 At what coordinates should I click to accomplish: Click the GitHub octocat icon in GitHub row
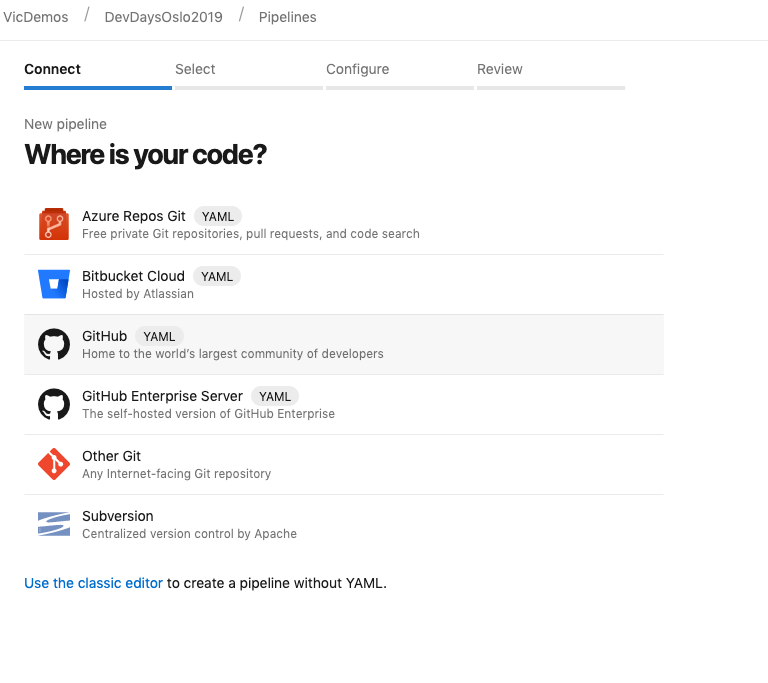click(x=54, y=344)
